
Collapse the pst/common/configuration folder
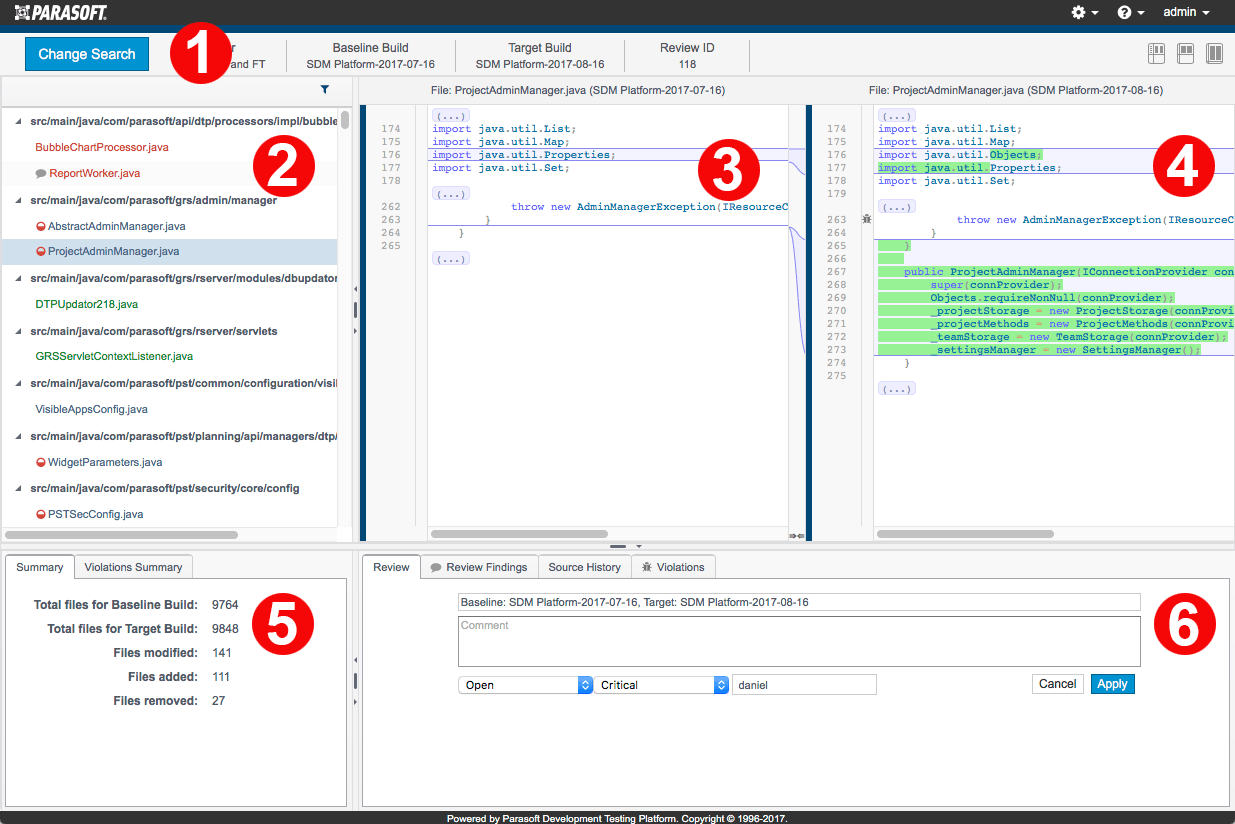[18, 383]
